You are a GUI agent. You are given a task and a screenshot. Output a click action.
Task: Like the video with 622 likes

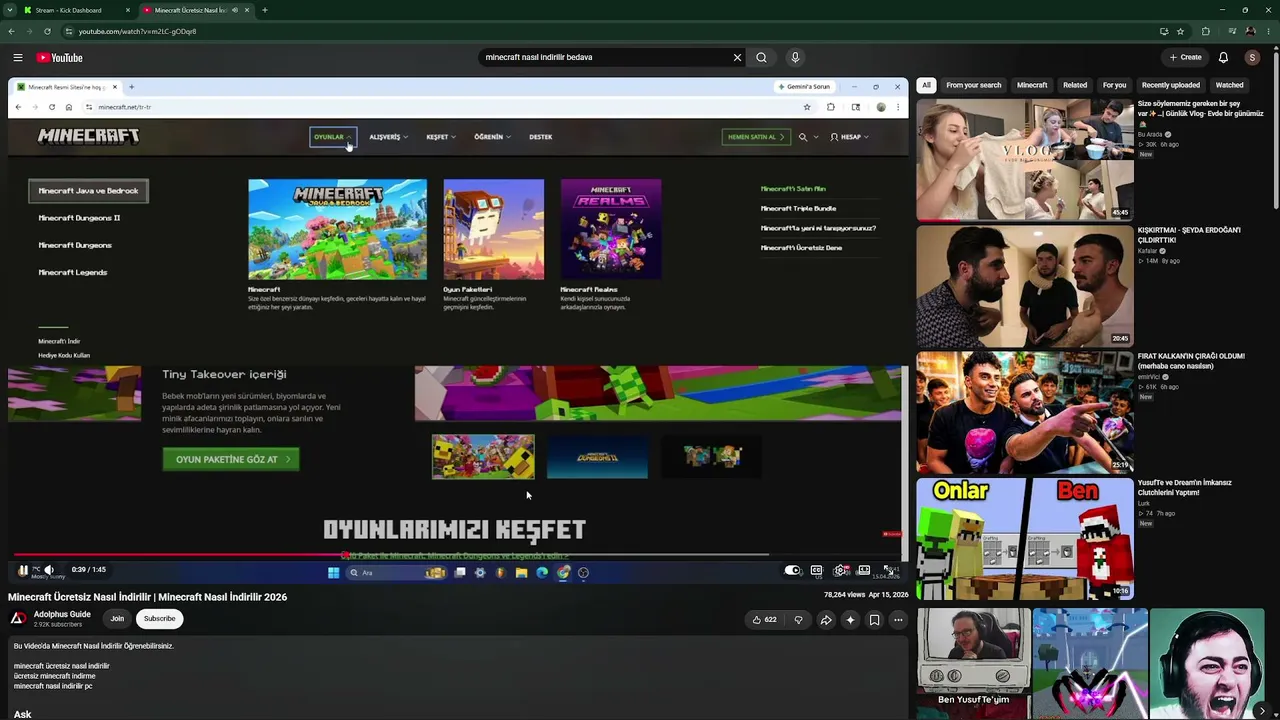coord(765,620)
